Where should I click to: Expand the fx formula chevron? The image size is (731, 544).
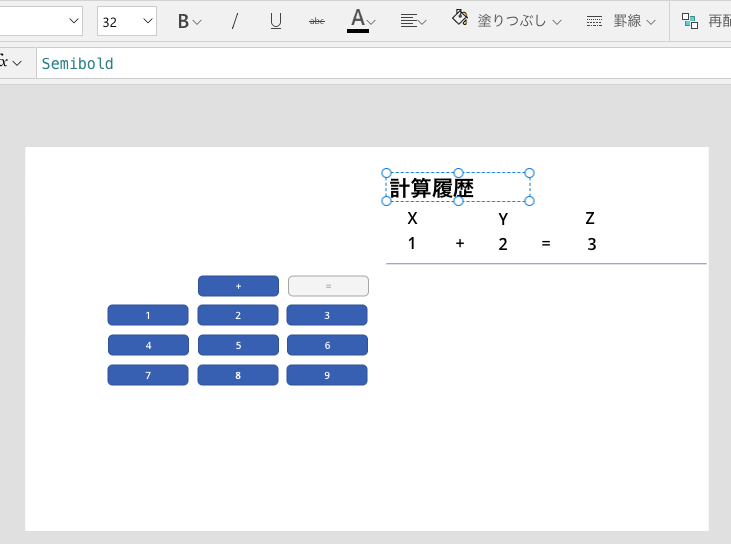click(x=17, y=63)
